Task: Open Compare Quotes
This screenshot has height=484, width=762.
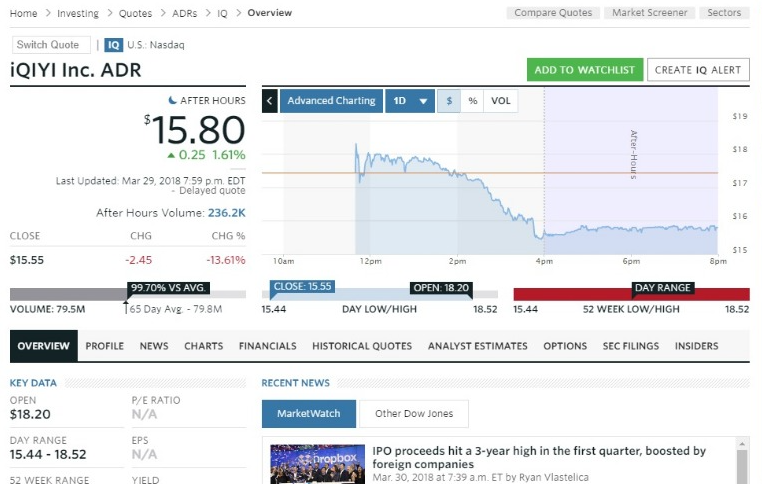Action: [553, 13]
